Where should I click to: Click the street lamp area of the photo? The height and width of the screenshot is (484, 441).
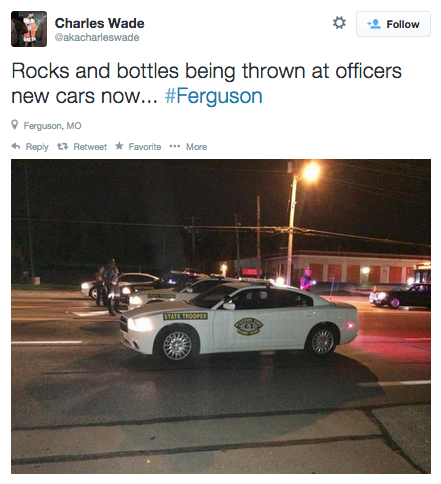point(310,173)
